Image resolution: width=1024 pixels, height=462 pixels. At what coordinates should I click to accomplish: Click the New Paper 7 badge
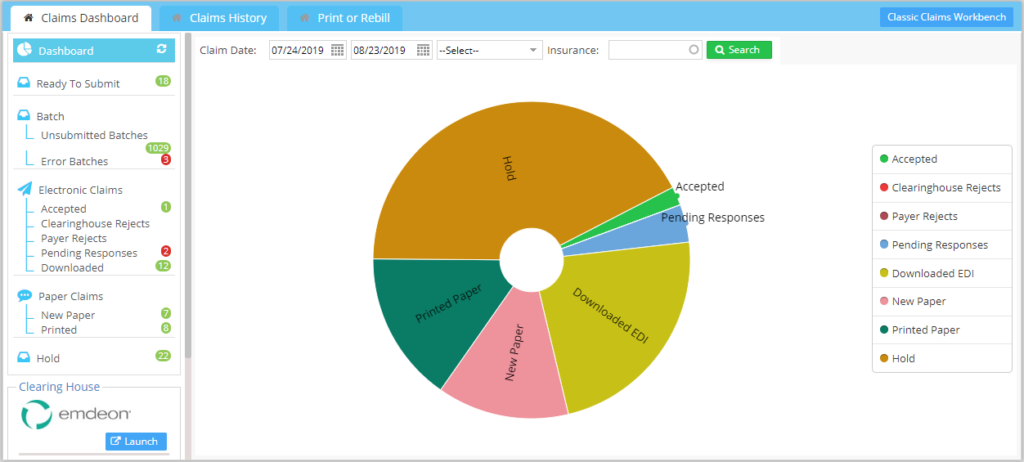coord(166,313)
